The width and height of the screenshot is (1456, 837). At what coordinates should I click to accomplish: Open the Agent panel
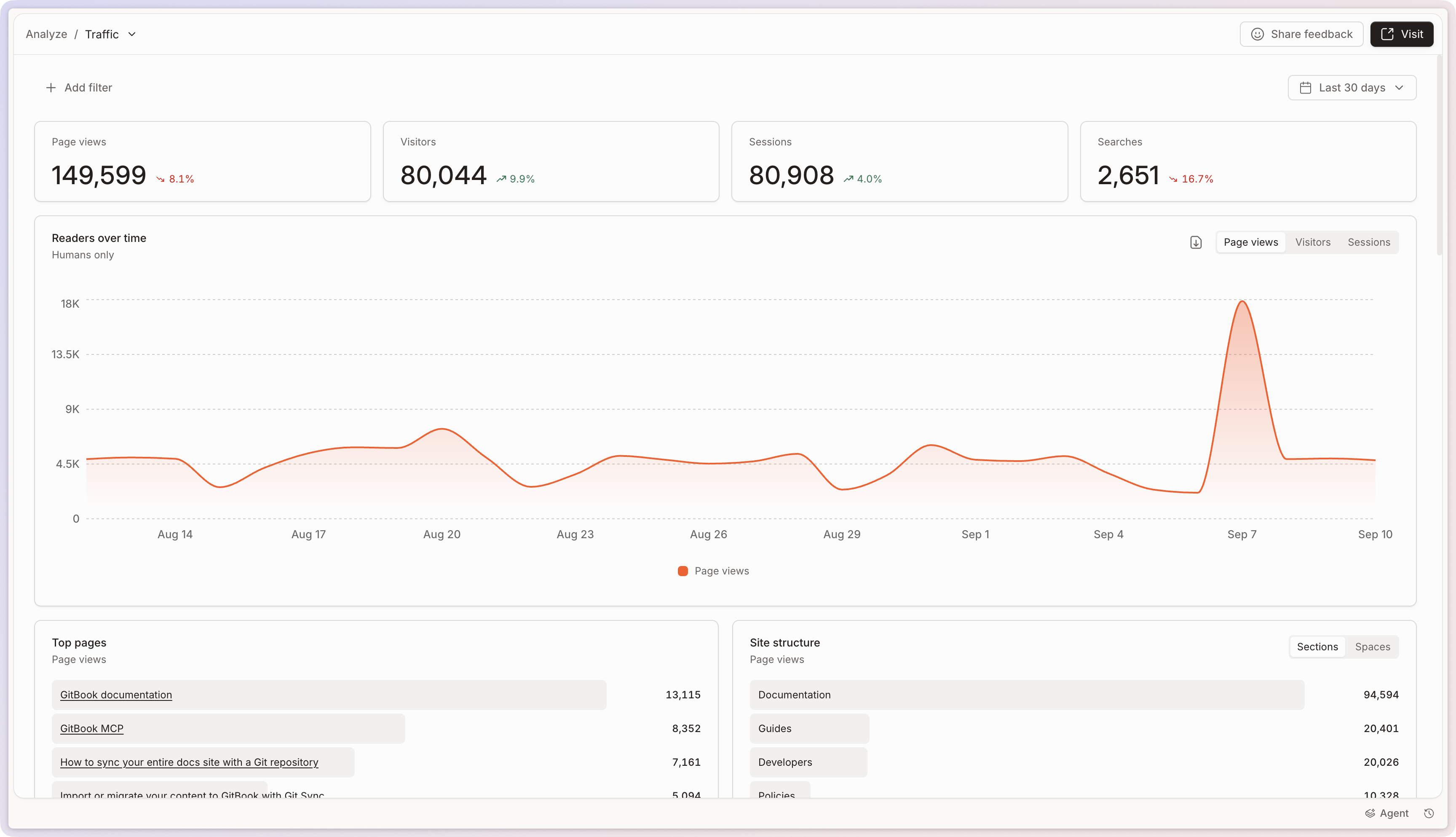tap(1386, 813)
